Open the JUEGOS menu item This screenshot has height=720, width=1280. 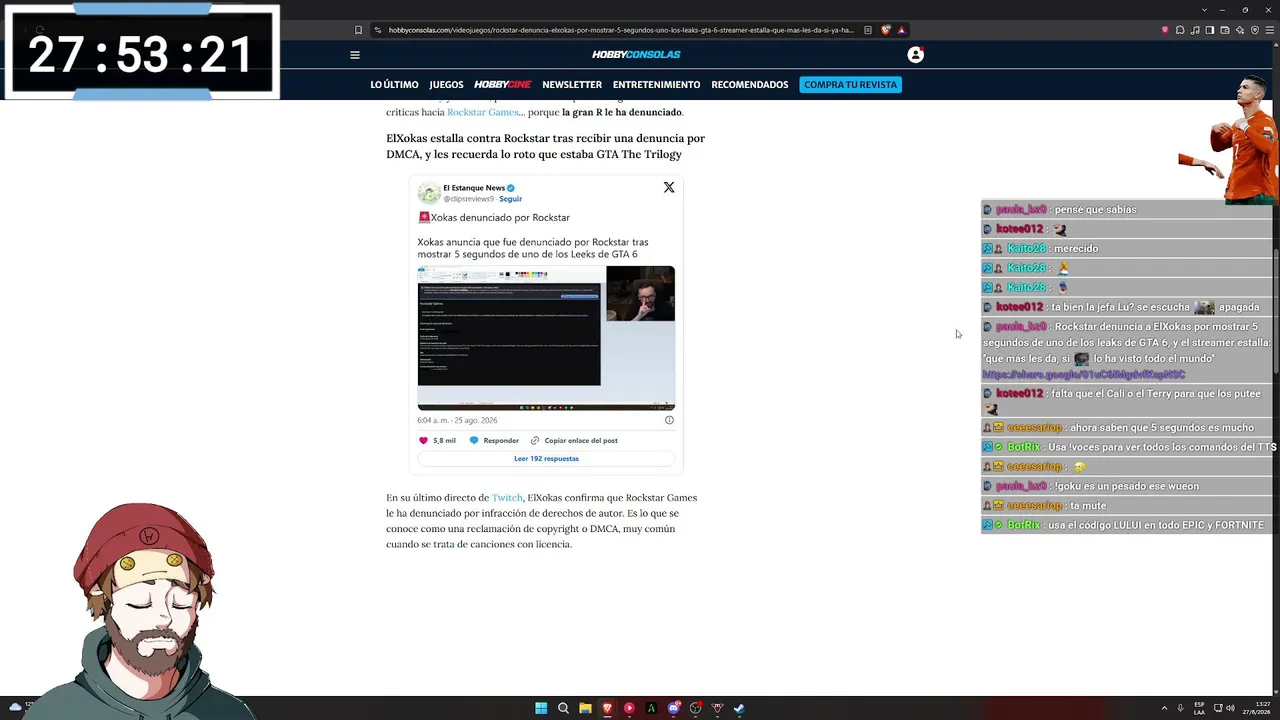point(446,85)
